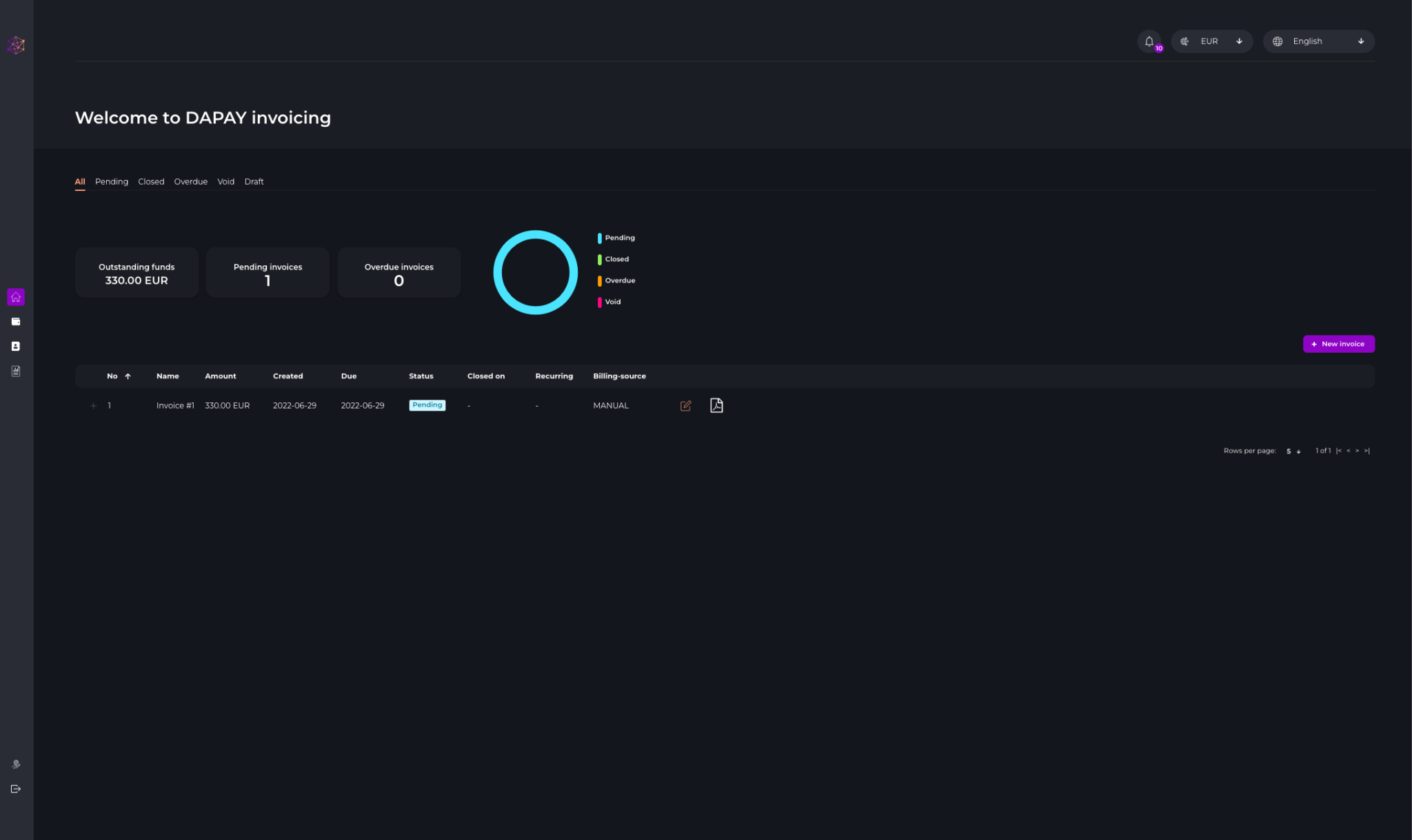
Task: Click the Created column header
Action: [288, 376]
